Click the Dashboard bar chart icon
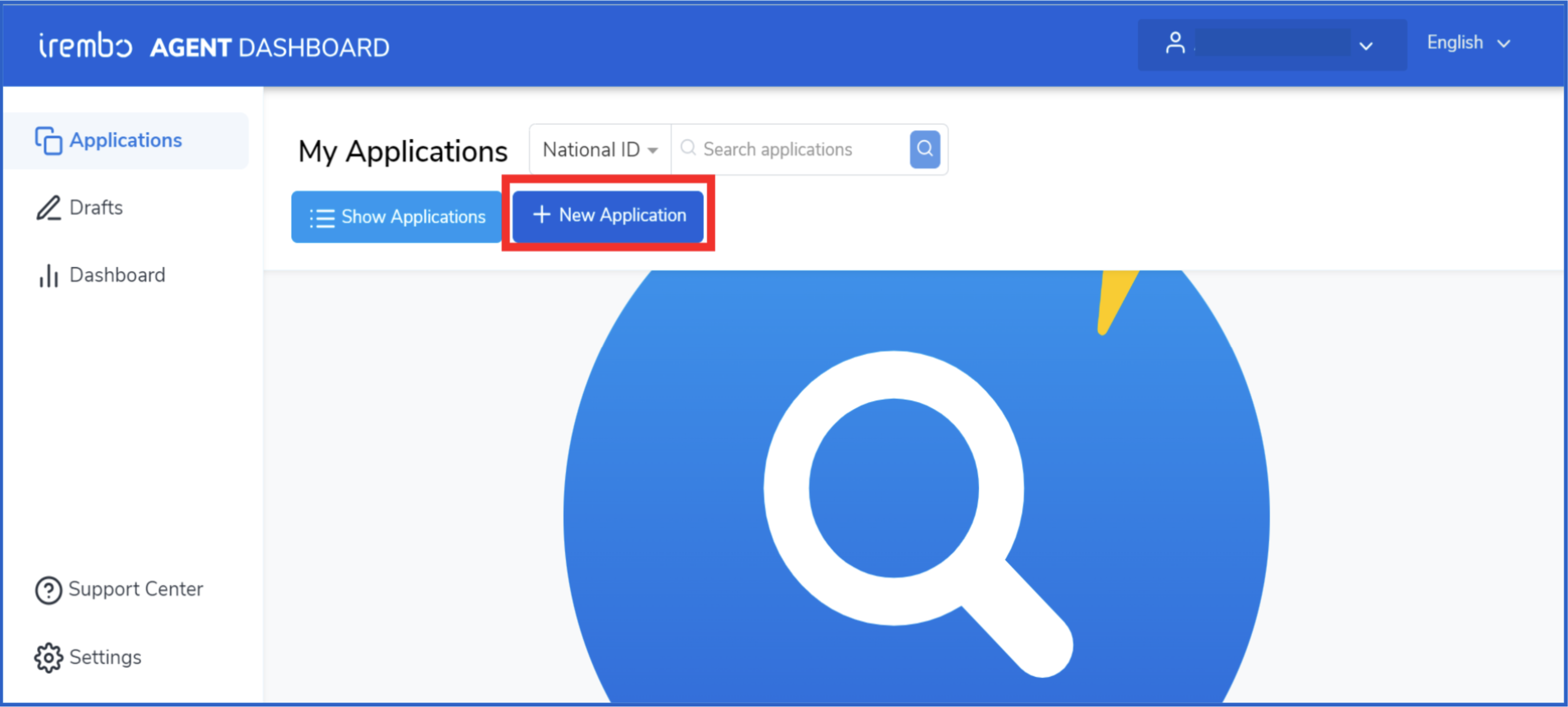 tap(48, 275)
